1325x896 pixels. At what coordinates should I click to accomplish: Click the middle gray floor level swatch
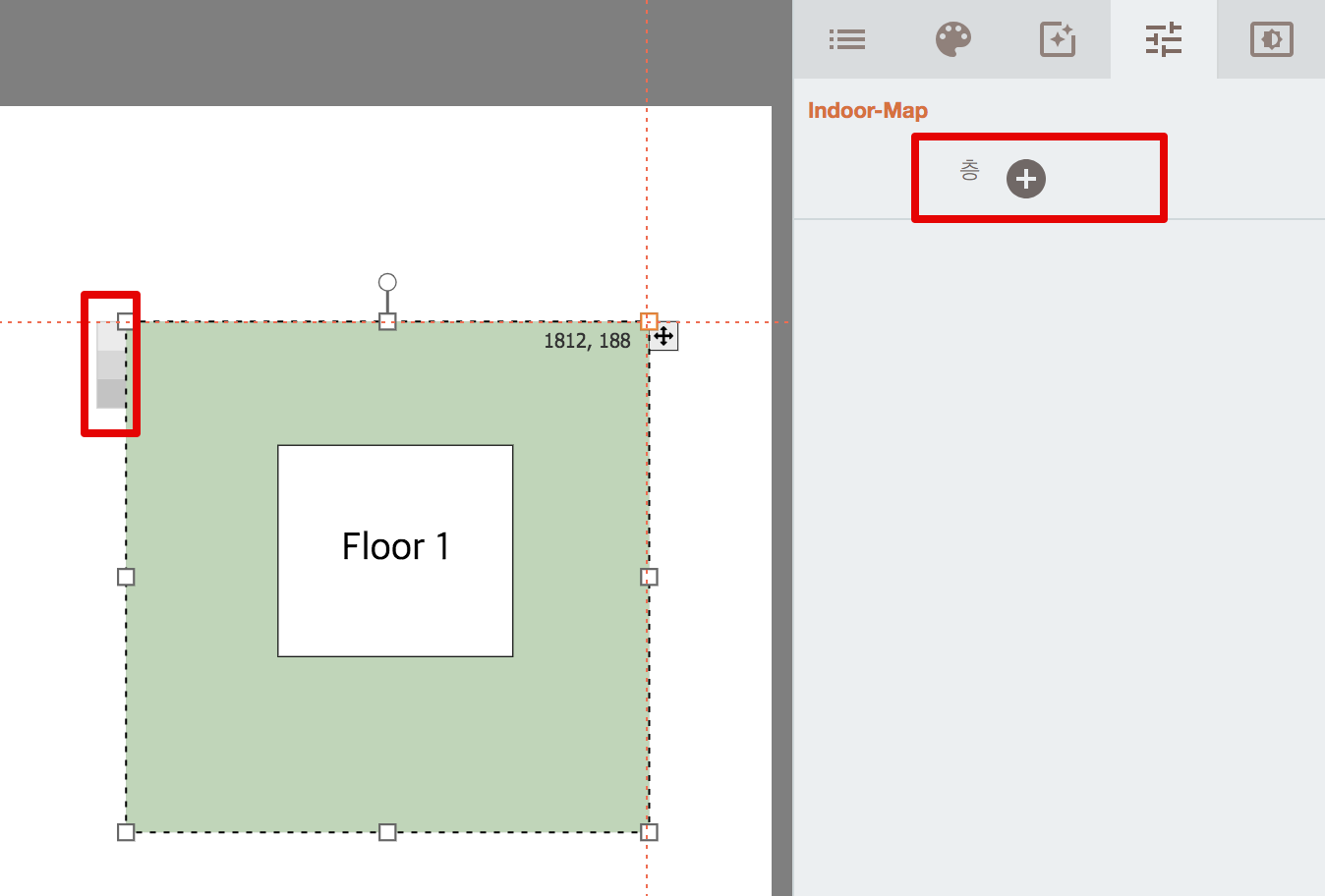coord(111,365)
